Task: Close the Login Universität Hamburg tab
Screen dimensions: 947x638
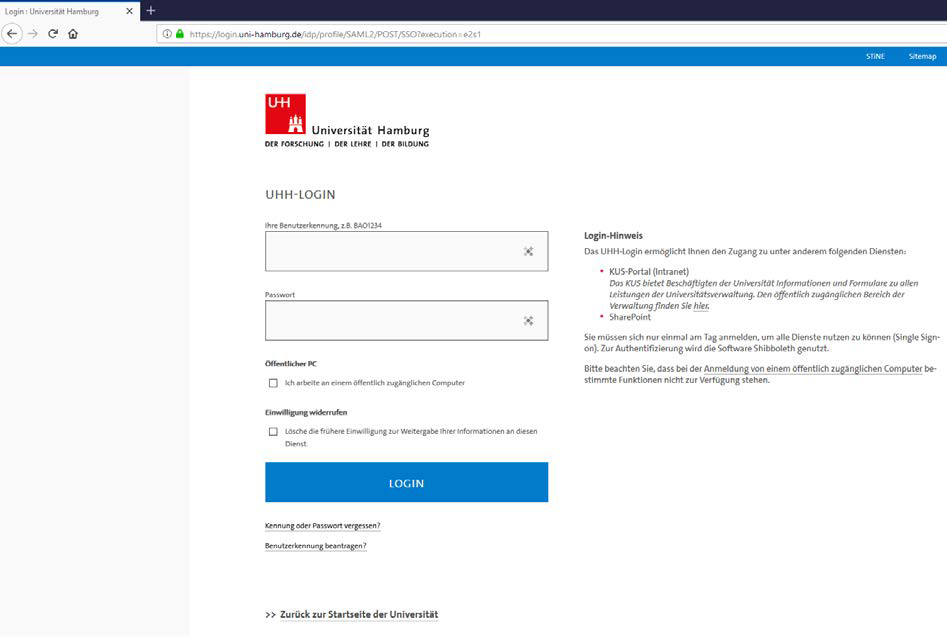Action: click(x=129, y=11)
